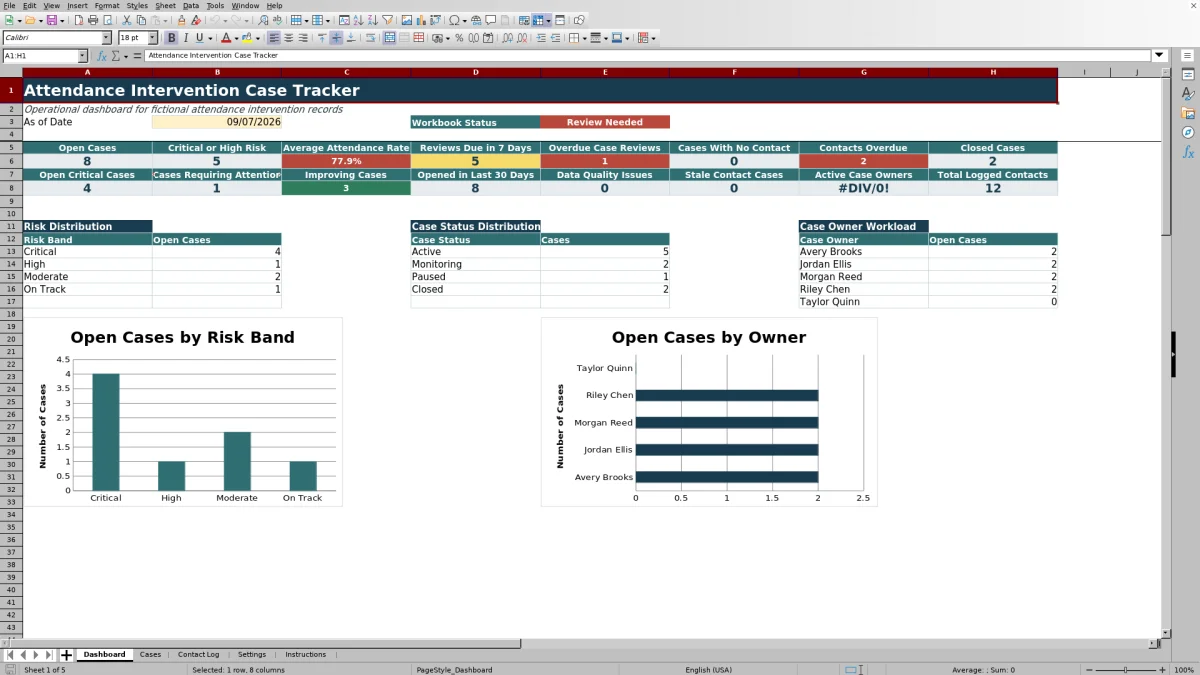Switch to the Cases sheet tab
1200x675 pixels.
coord(150,655)
